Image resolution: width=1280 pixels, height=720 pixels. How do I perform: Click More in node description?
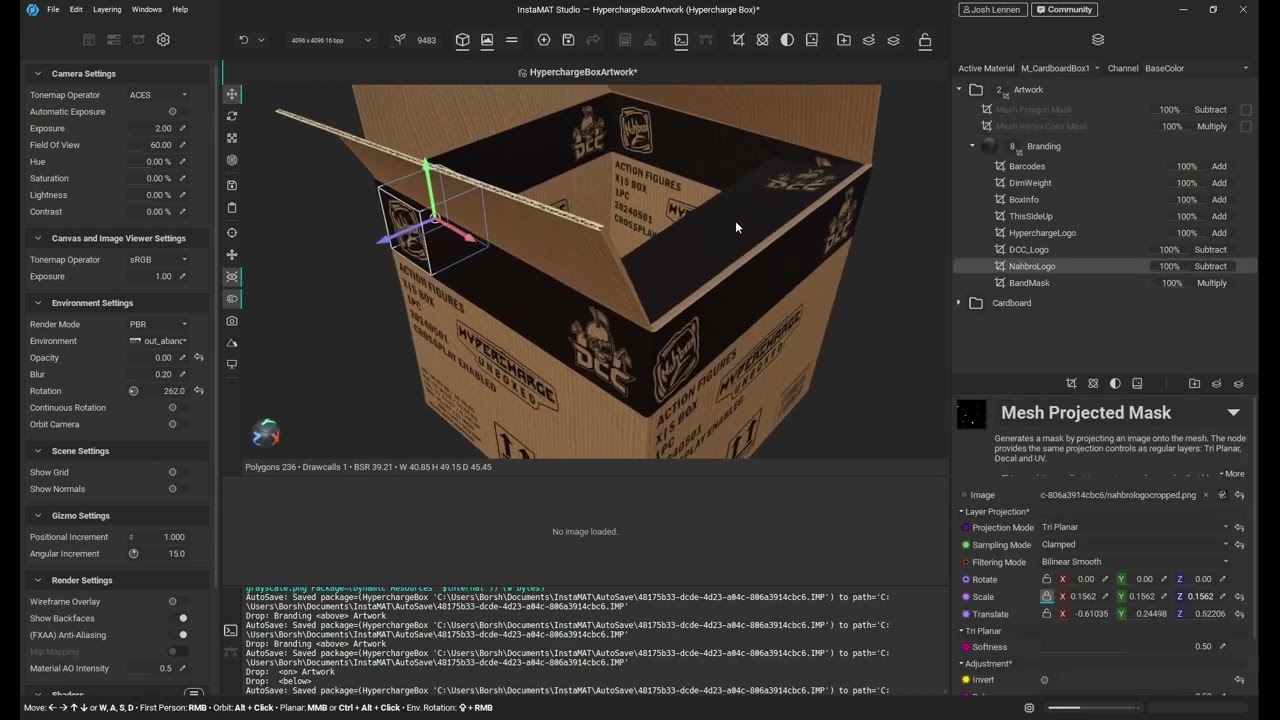click(1233, 474)
